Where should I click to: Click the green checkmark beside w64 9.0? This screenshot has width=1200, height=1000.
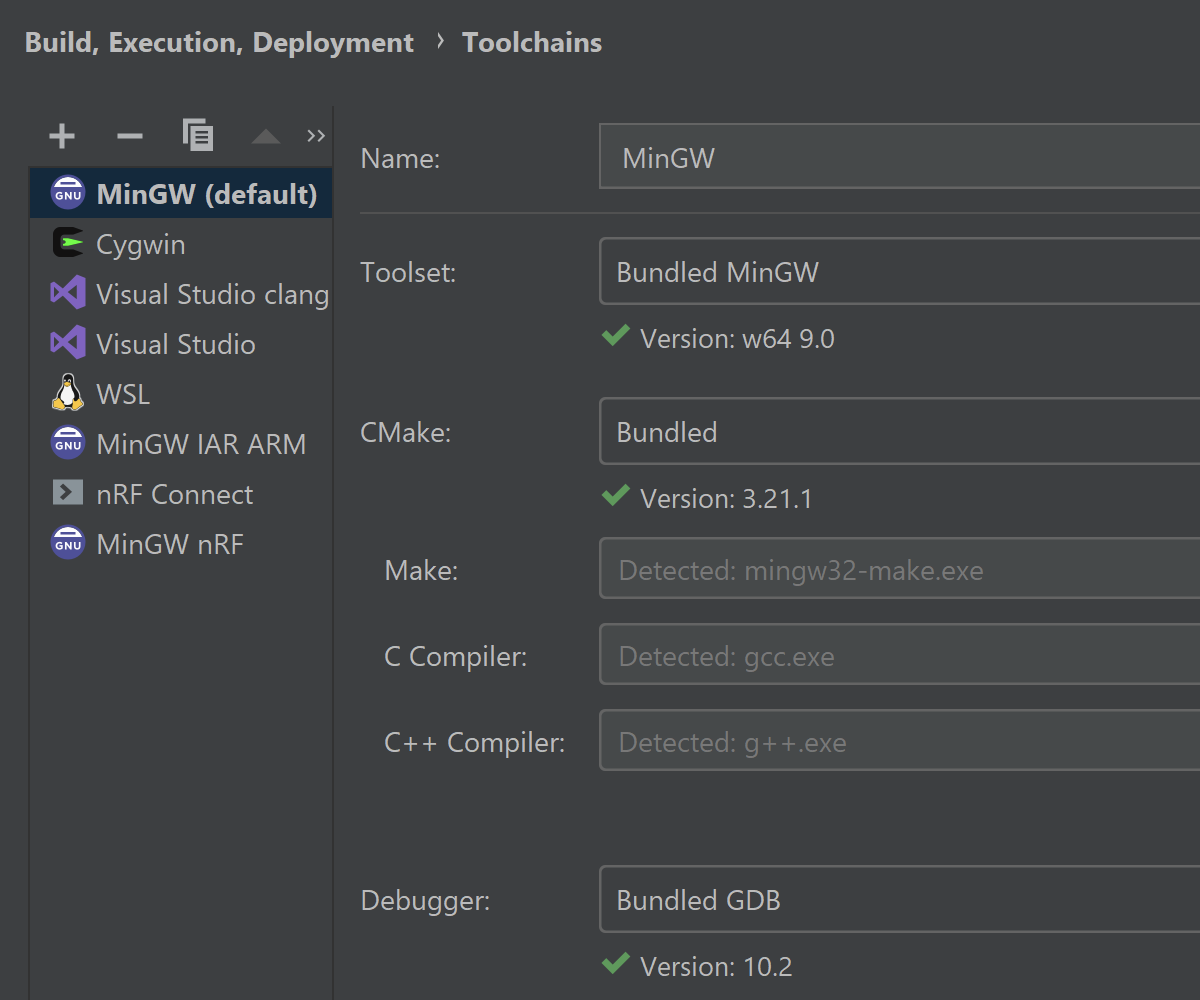(615, 336)
